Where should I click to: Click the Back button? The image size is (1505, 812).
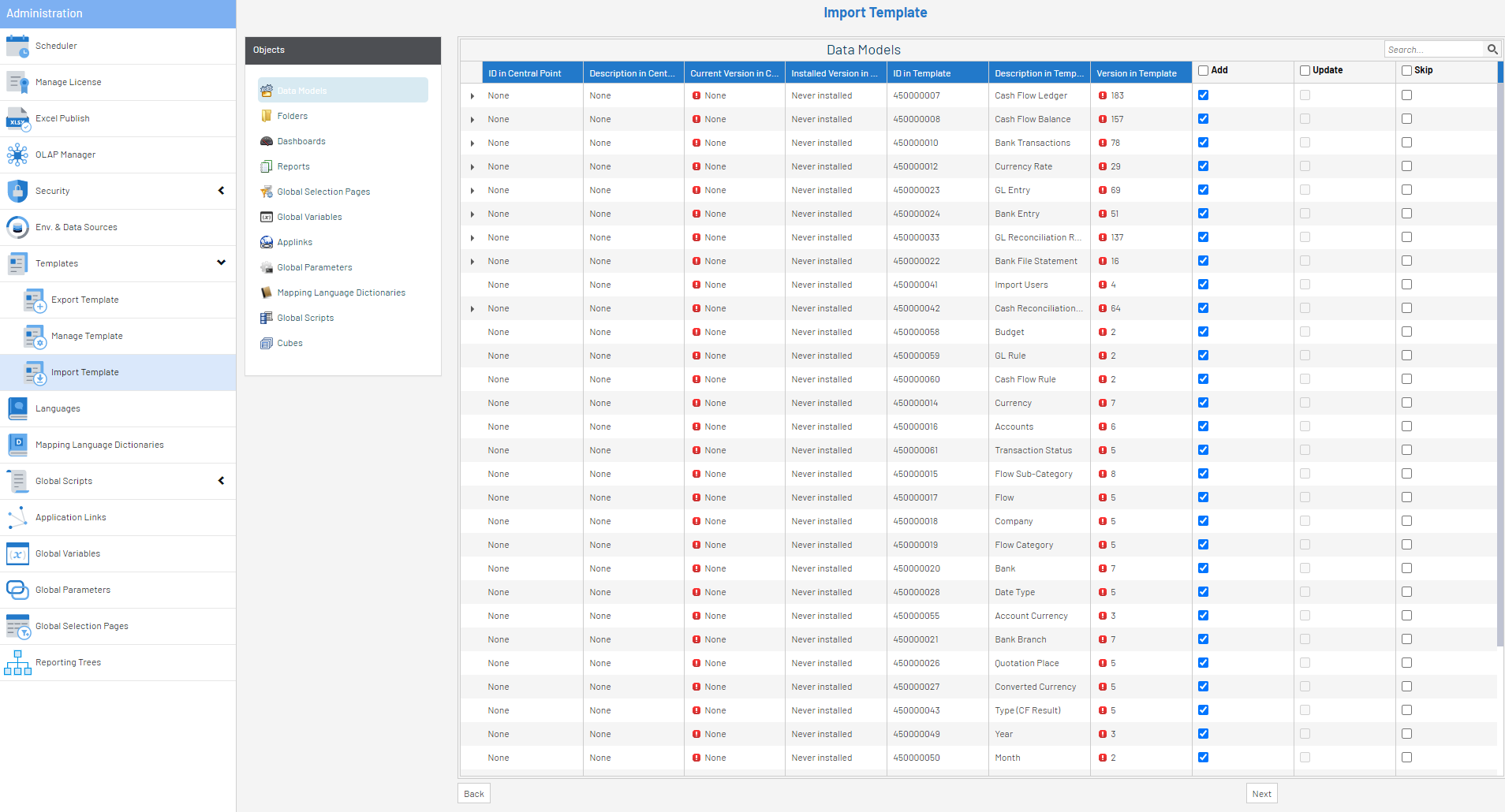[474, 794]
